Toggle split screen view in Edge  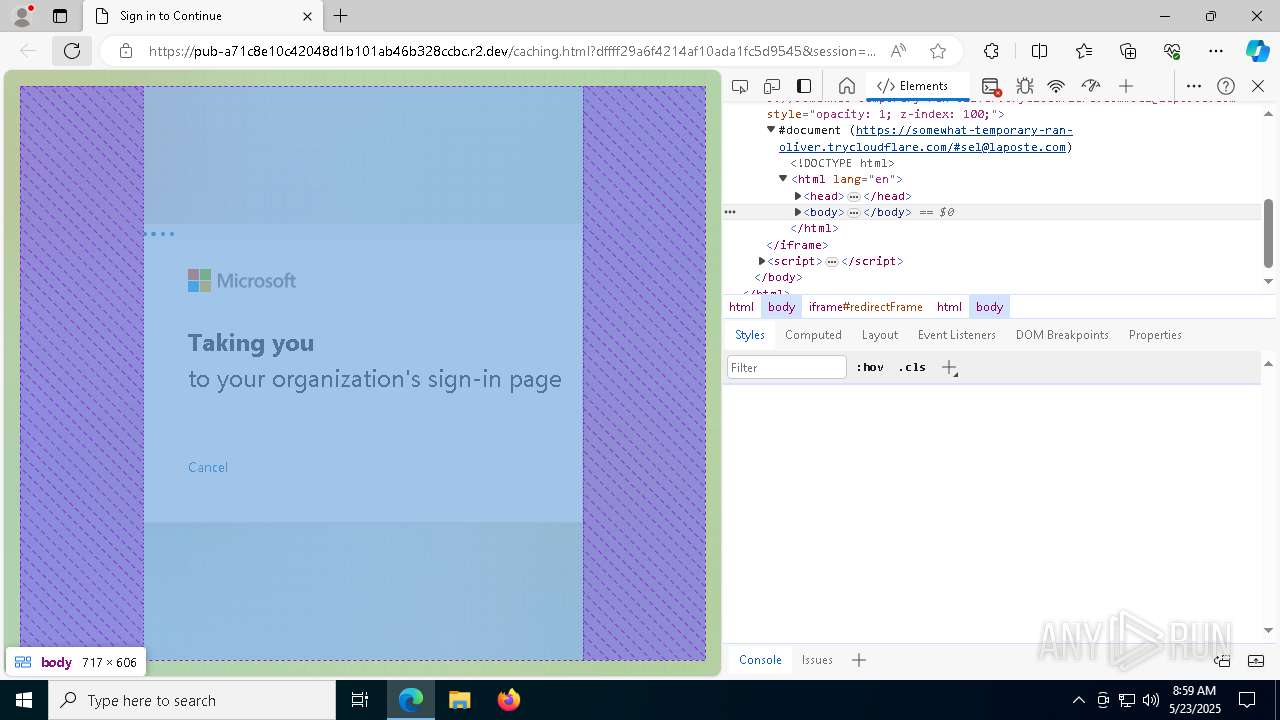click(x=1039, y=51)
